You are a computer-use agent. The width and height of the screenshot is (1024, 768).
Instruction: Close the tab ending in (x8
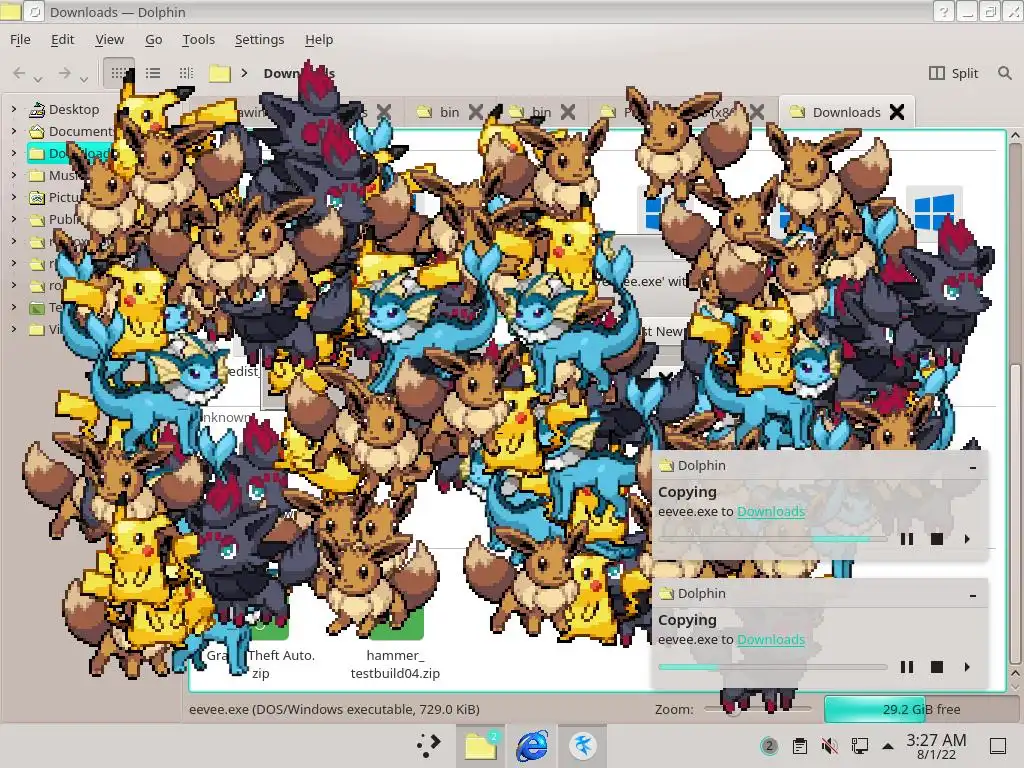coord(757,112)
